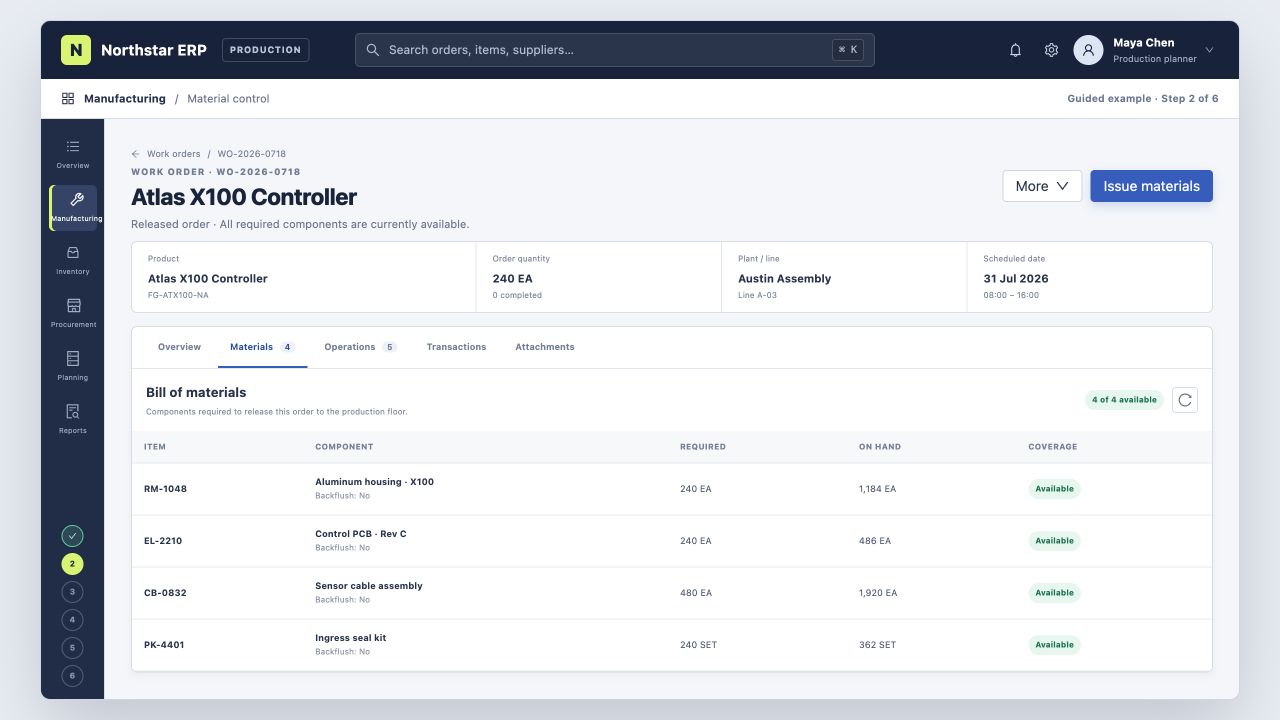Click 'Control PCB · Rev C' component

tap(361, 534)
